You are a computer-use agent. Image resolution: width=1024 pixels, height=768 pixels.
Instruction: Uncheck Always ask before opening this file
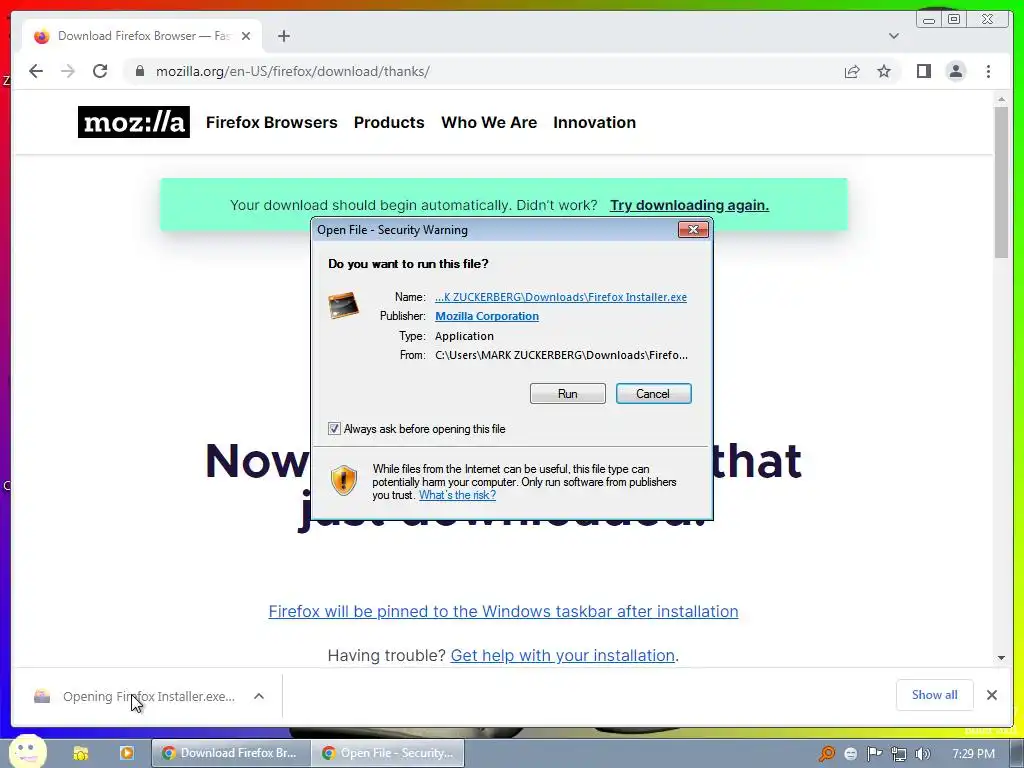334,428
